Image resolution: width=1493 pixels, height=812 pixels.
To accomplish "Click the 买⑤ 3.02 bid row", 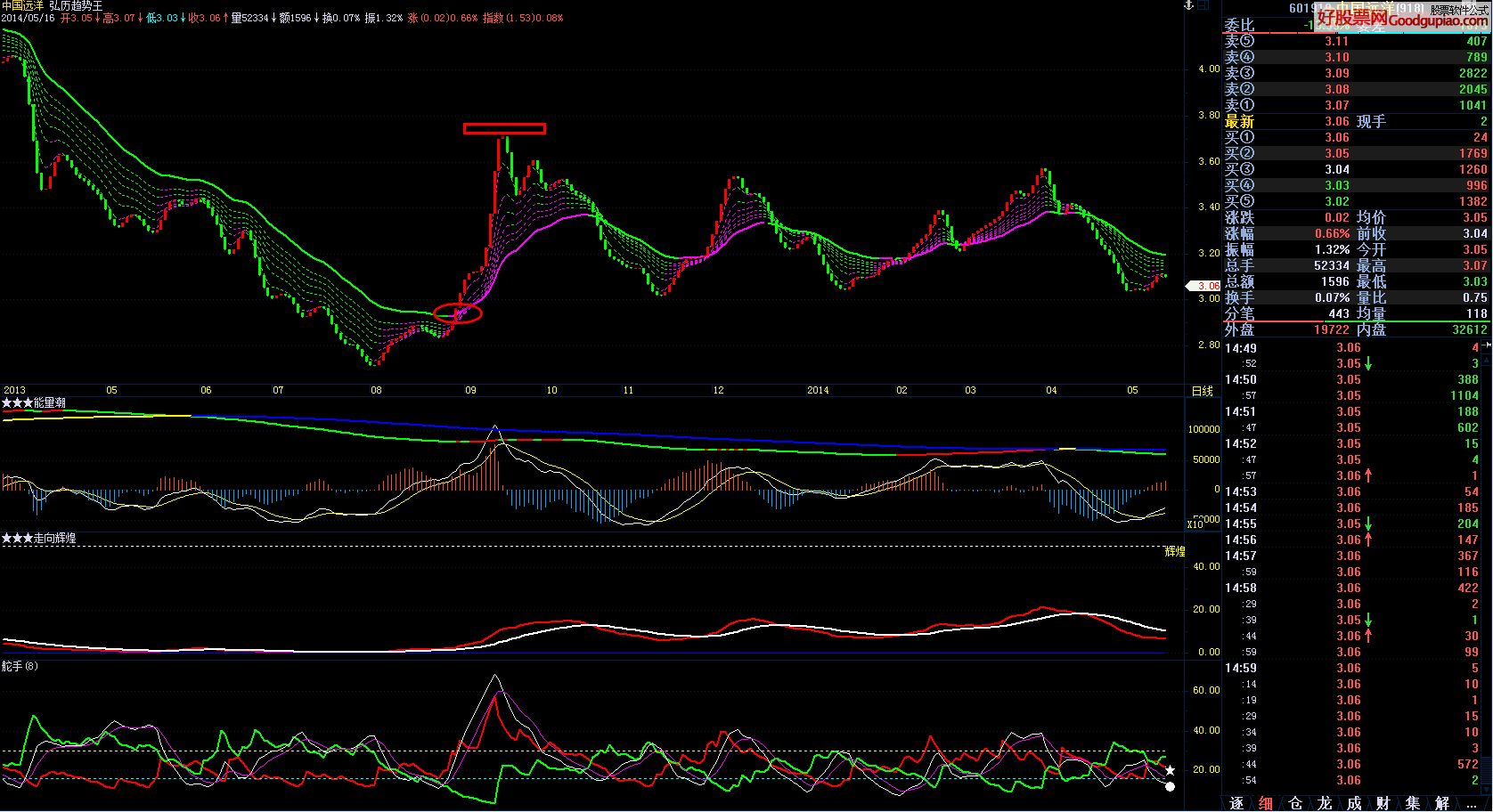I will 1356,201.
